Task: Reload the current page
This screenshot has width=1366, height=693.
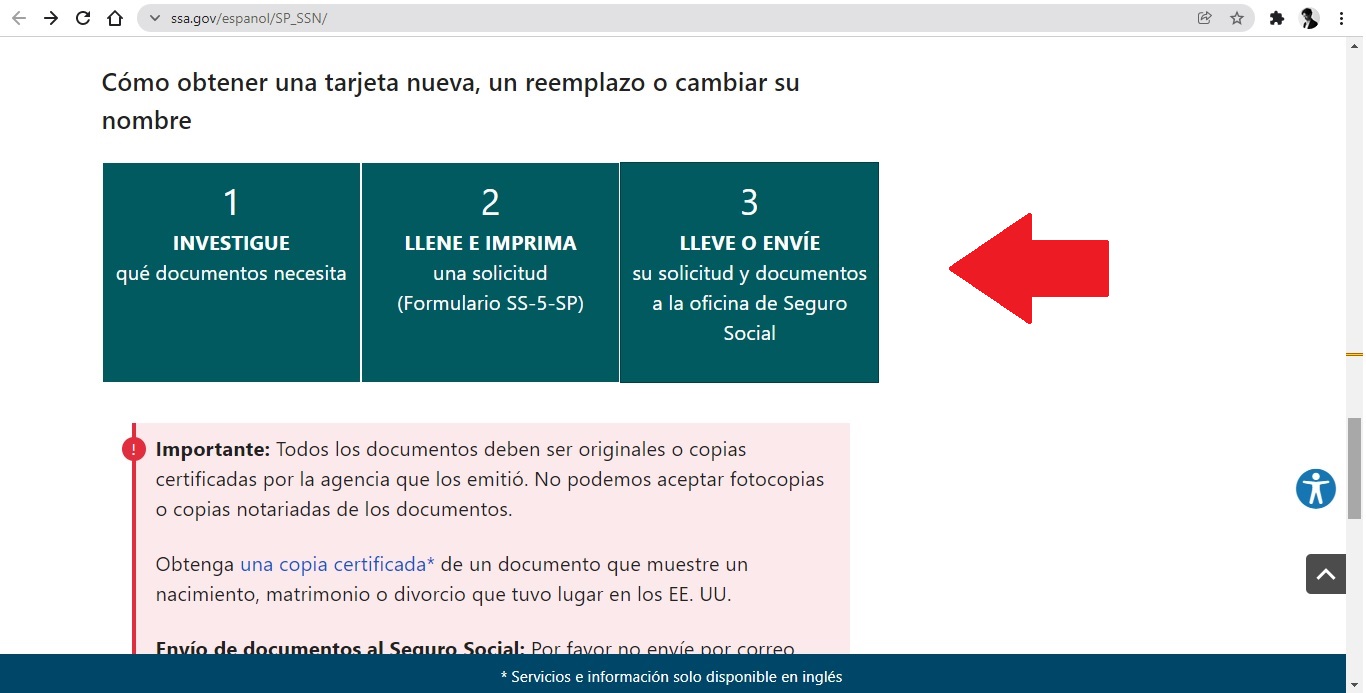Action: [x=83, y=18]
